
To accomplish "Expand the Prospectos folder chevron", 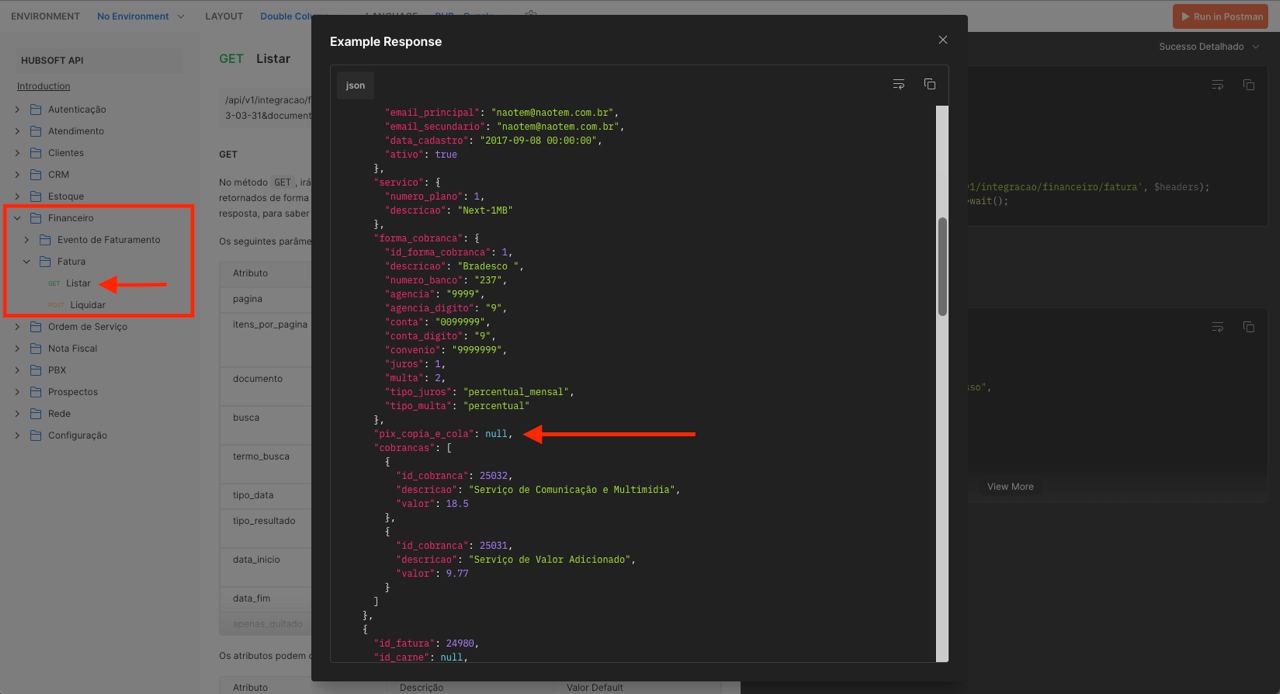I will (x=17, y=392).
